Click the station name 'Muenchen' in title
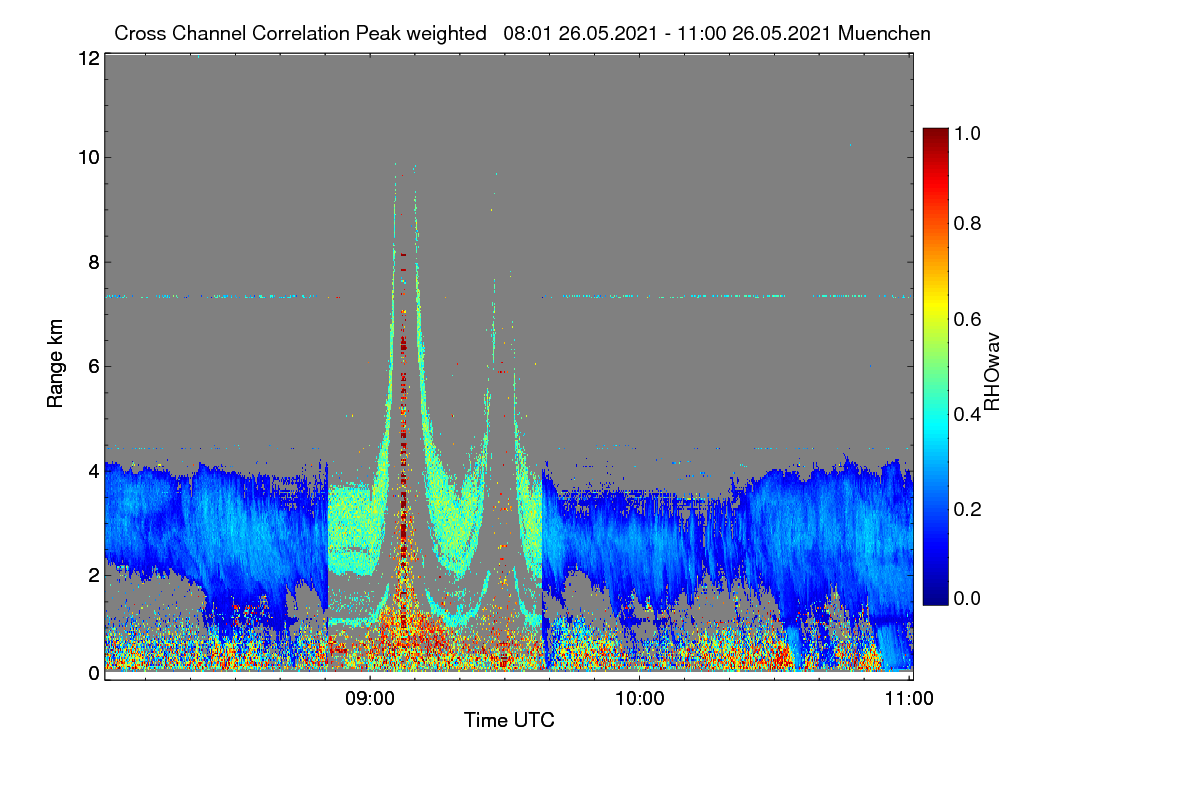This screenshot has width=1200, height=800. (x=885, y=33)
